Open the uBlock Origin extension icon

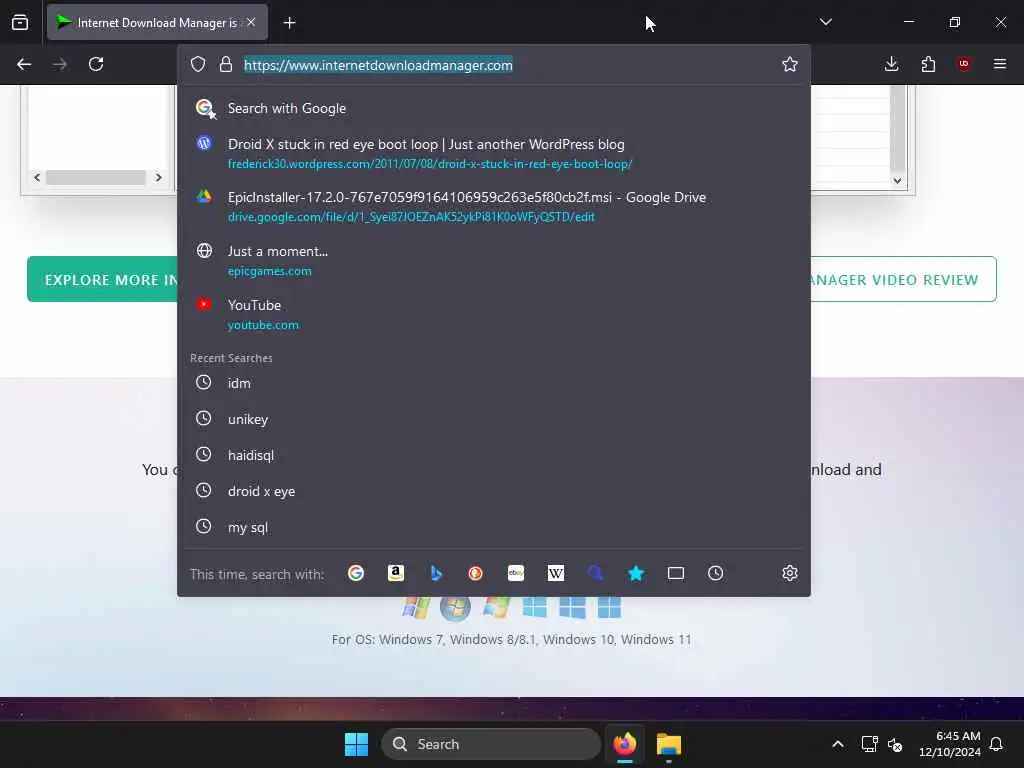pos(964,64)
